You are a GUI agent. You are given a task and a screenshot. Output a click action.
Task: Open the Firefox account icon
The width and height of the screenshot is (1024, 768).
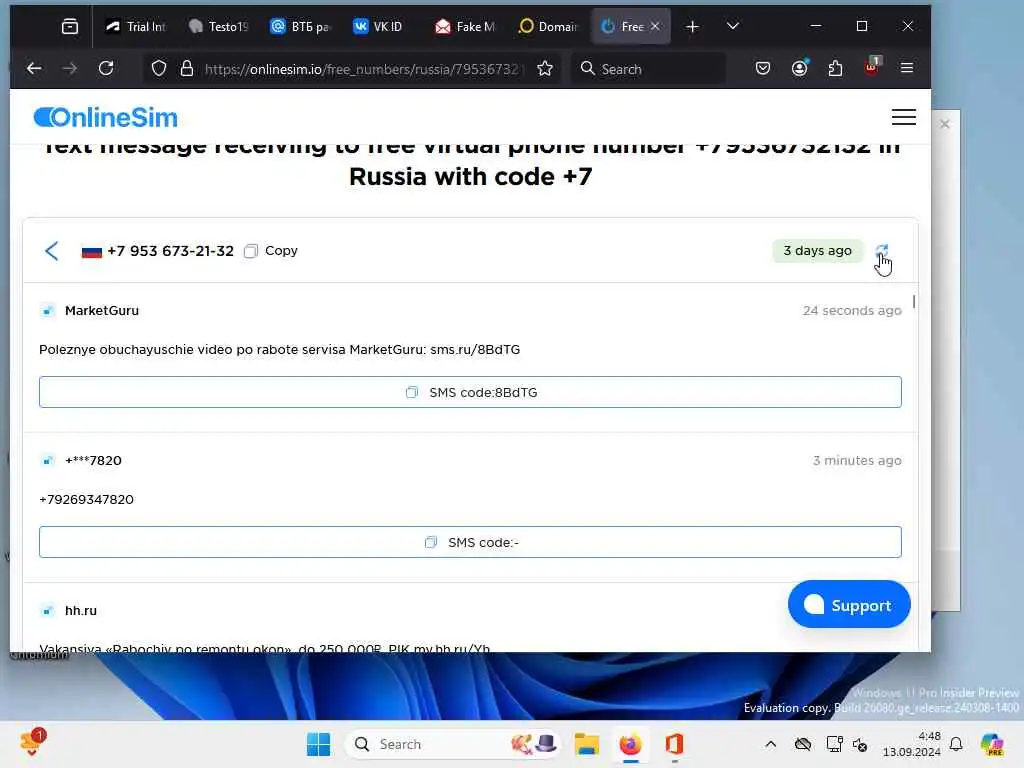(x=799, y=69)
